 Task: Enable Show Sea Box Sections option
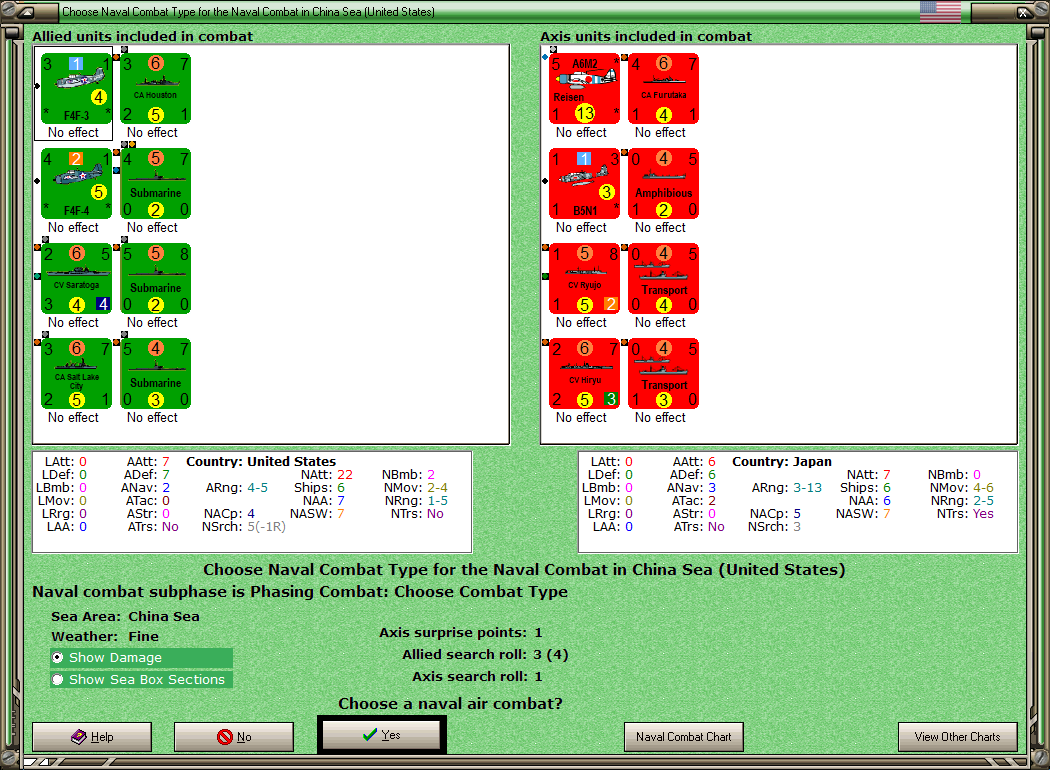[141, 680]
